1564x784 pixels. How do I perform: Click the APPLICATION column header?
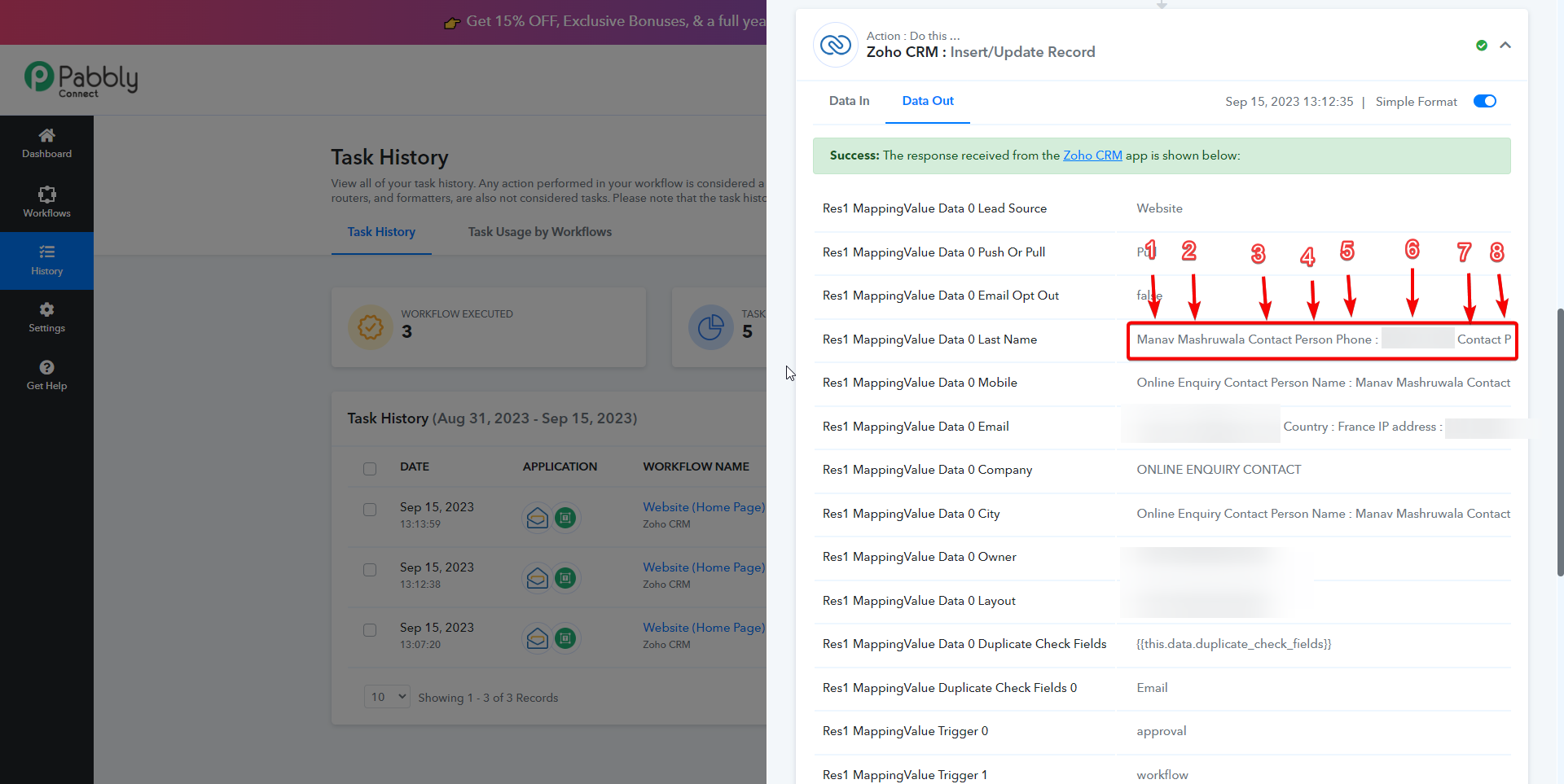tap(560, 466)
